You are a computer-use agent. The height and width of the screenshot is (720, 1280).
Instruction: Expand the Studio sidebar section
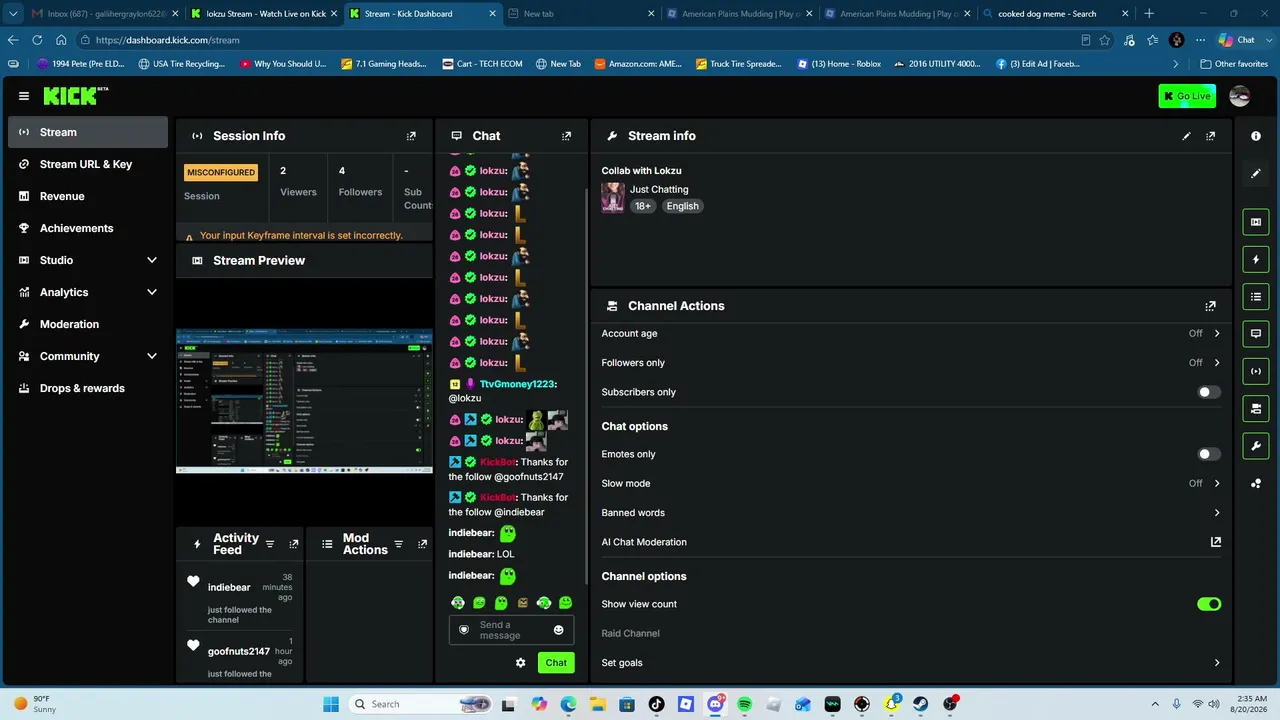pos(88,260)
